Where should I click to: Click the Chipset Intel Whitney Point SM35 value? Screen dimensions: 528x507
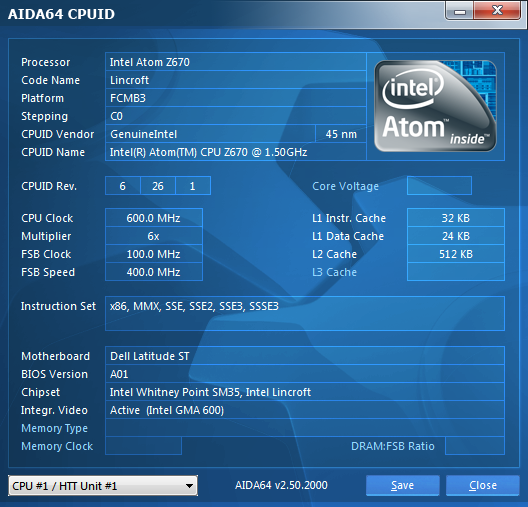(305, 392)
